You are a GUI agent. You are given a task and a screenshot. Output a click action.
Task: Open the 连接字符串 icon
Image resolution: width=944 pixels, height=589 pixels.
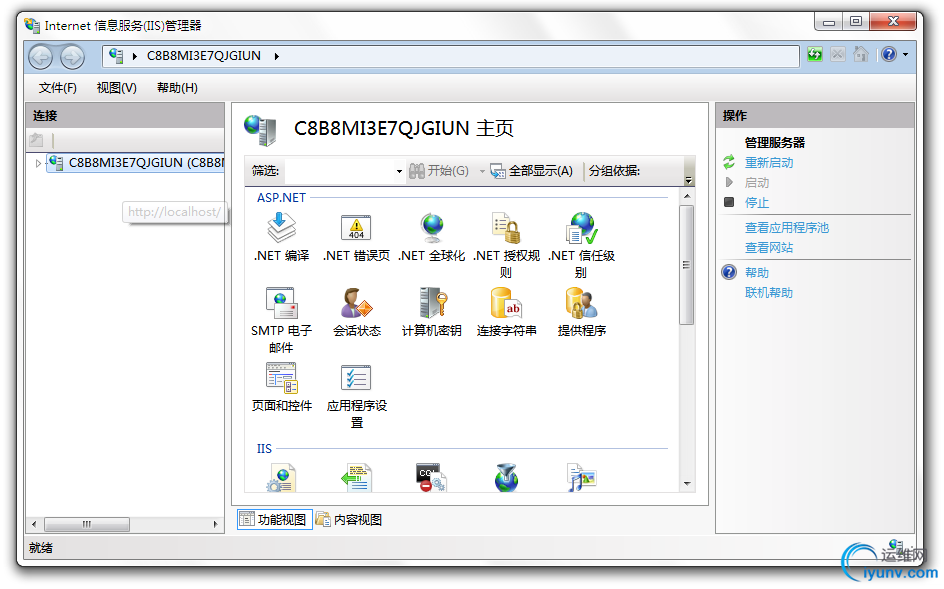point(506,303)
